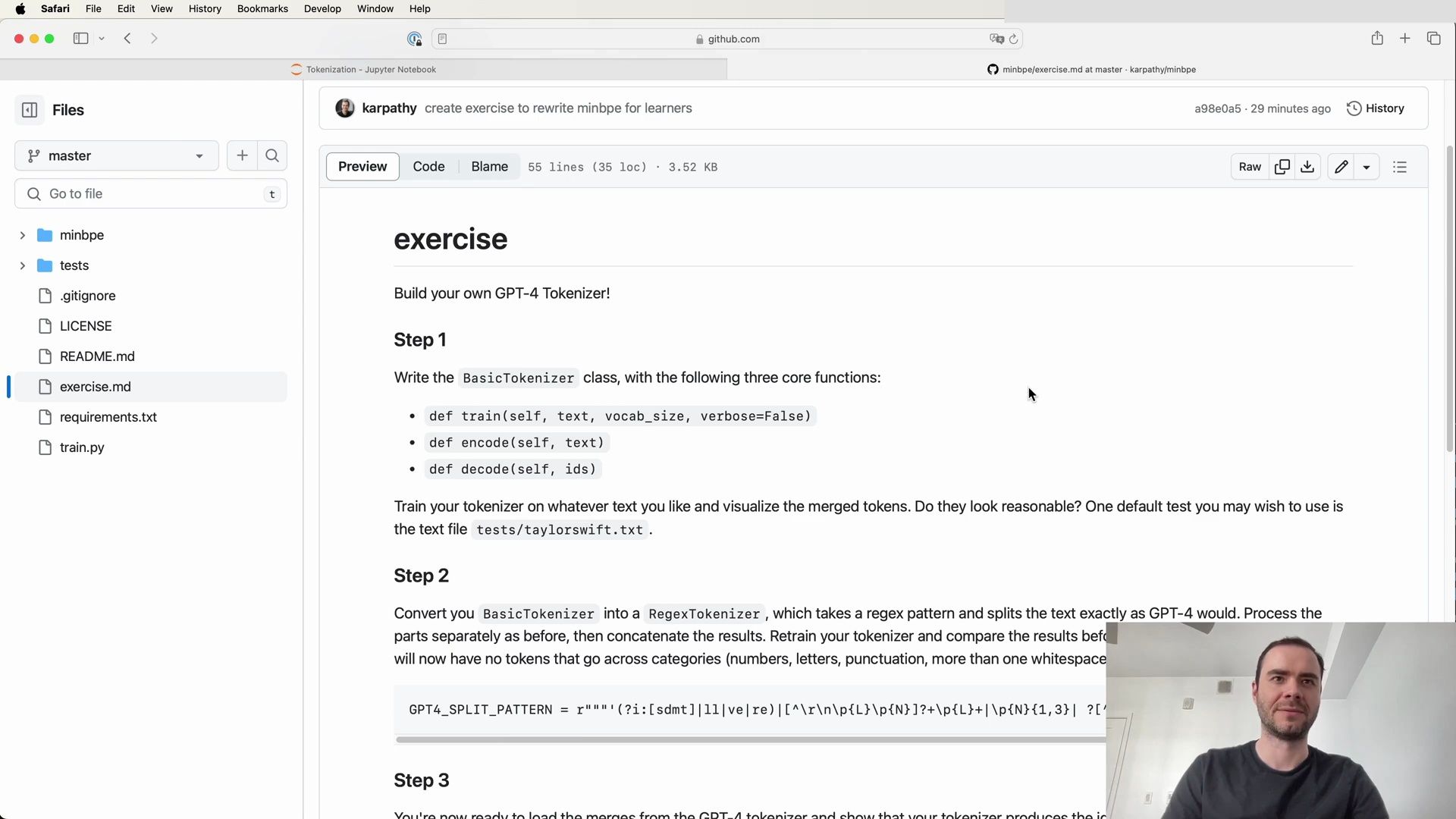The image size is (1456, 819).
Task: Click the table of contents list icon
Action: (x=1399, y=166)
